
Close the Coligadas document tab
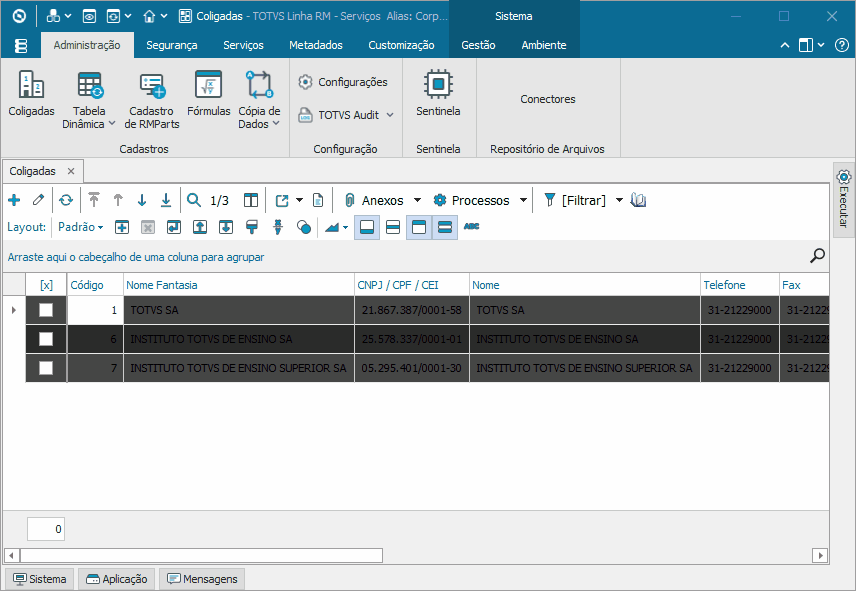tap(71, 171)
